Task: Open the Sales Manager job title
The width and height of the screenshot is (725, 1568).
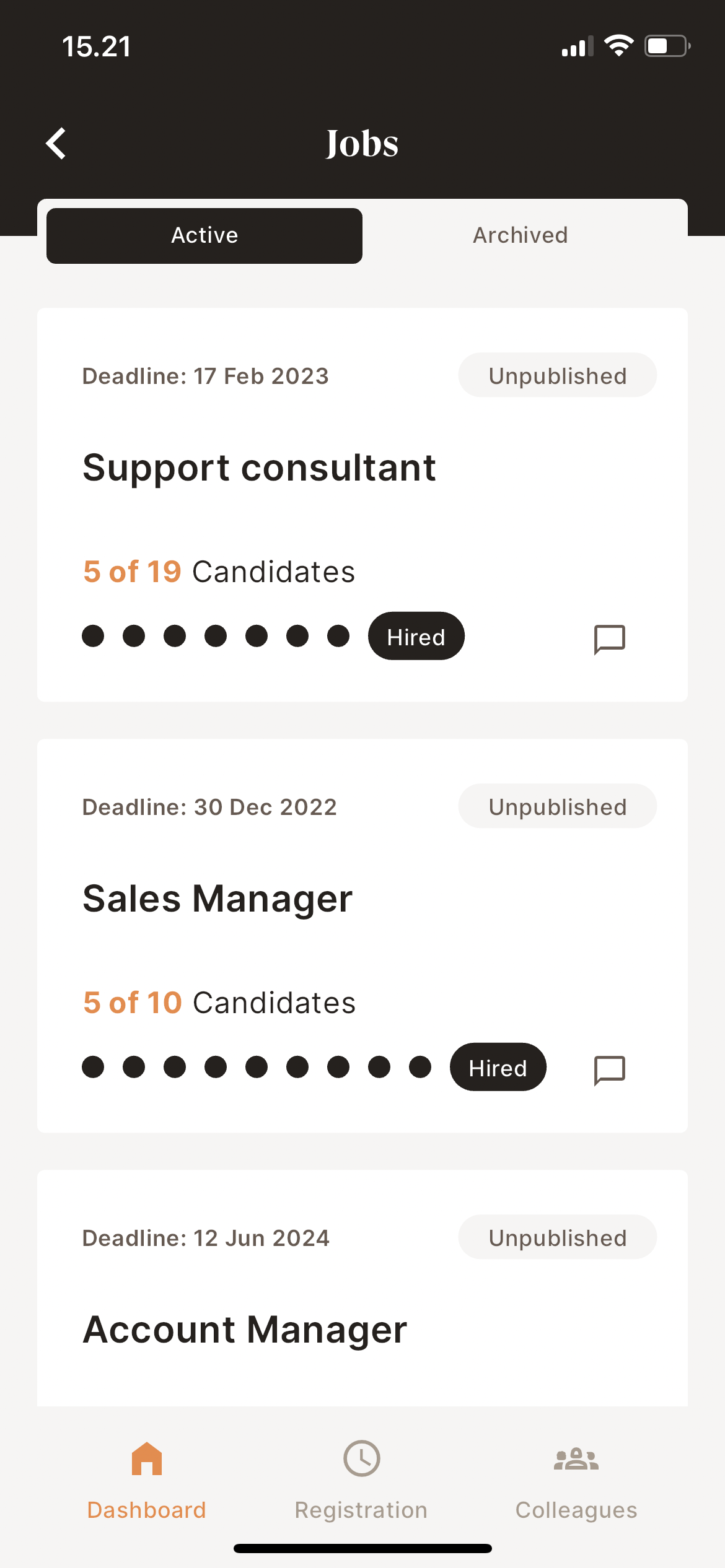Action: 218,899
